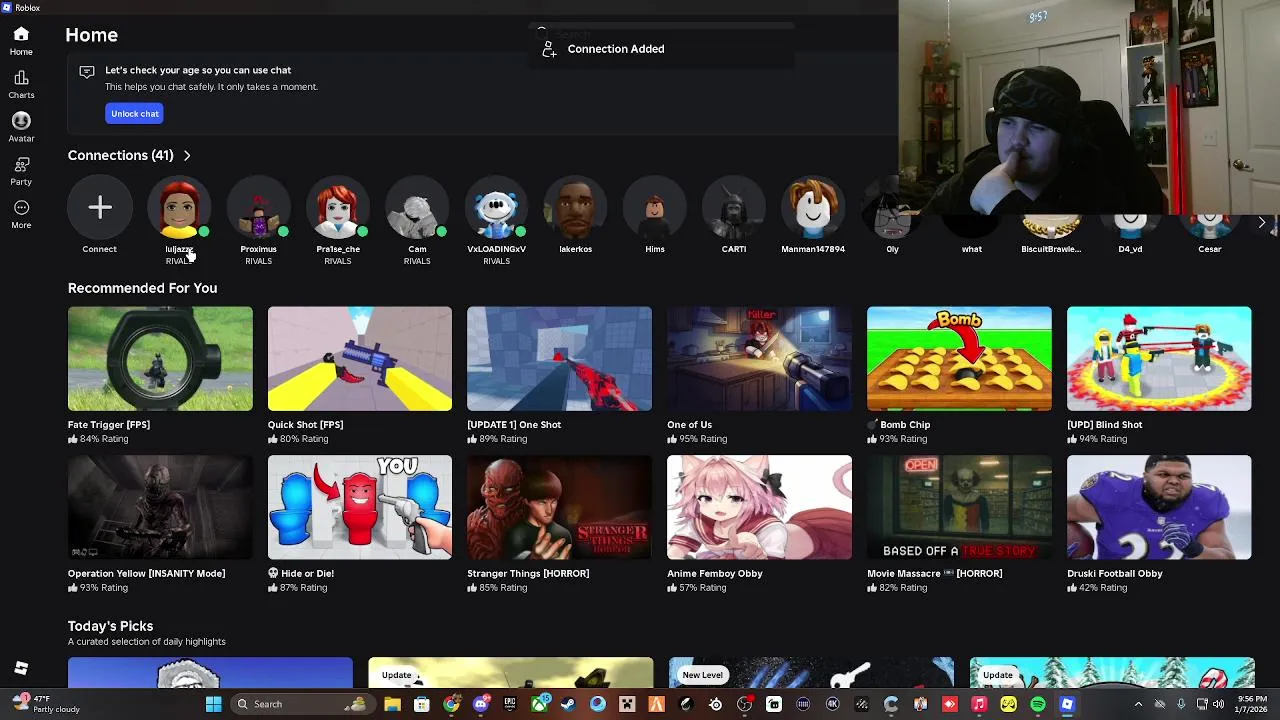Open Proximus connection avatar

tap(258, 207)
